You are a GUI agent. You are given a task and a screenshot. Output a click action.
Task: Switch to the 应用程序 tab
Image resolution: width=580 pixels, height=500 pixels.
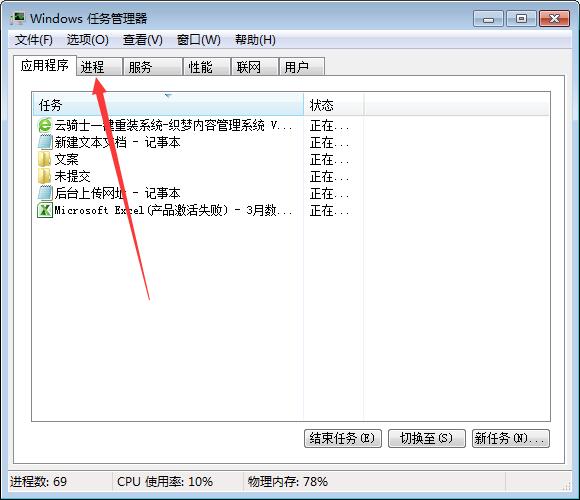[45, 65]
